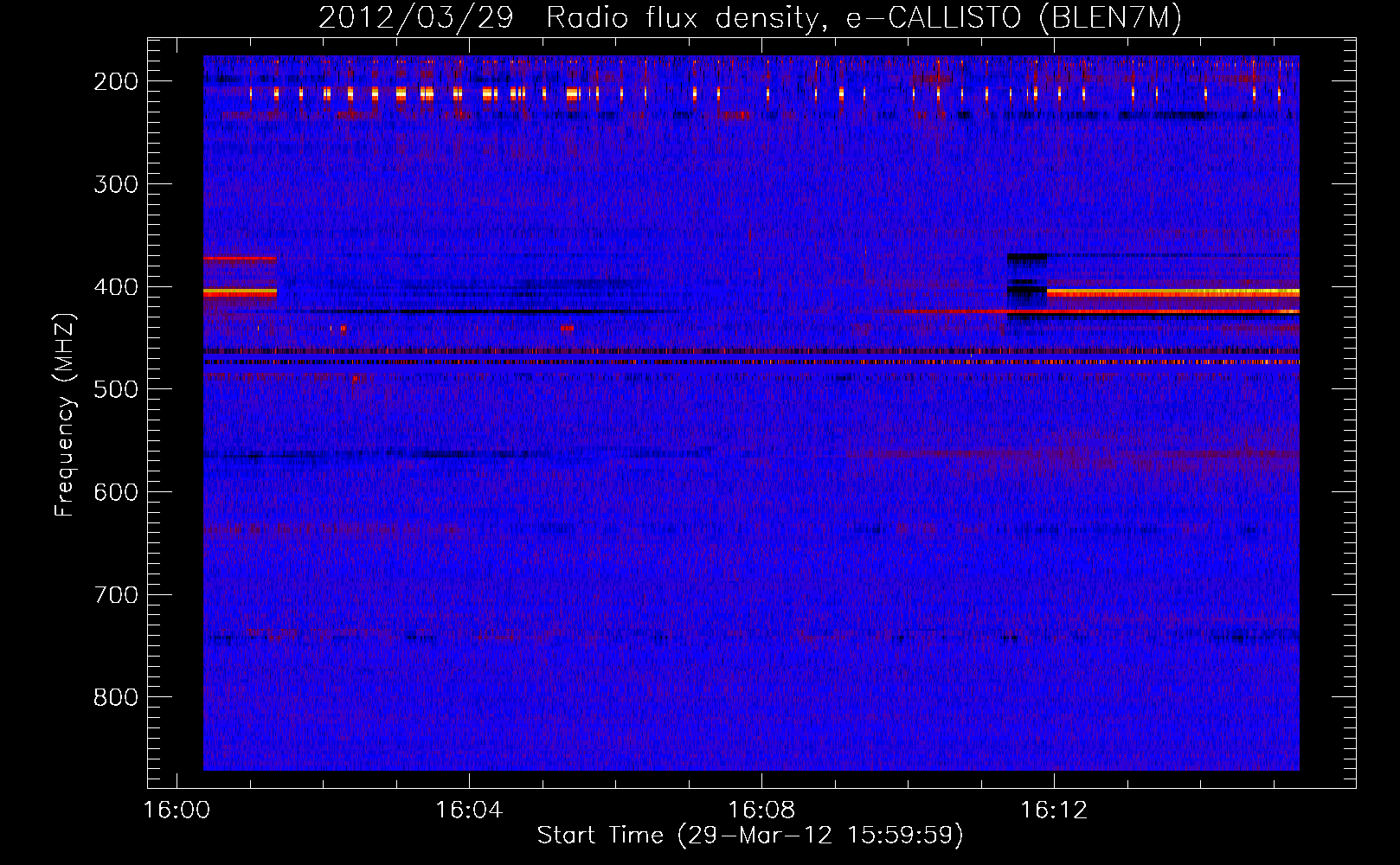Viewport: 1400px width, 865px height.
Task: Click the 16:00 time tick label
Action: pyautogui.click(x=177, y=811)
